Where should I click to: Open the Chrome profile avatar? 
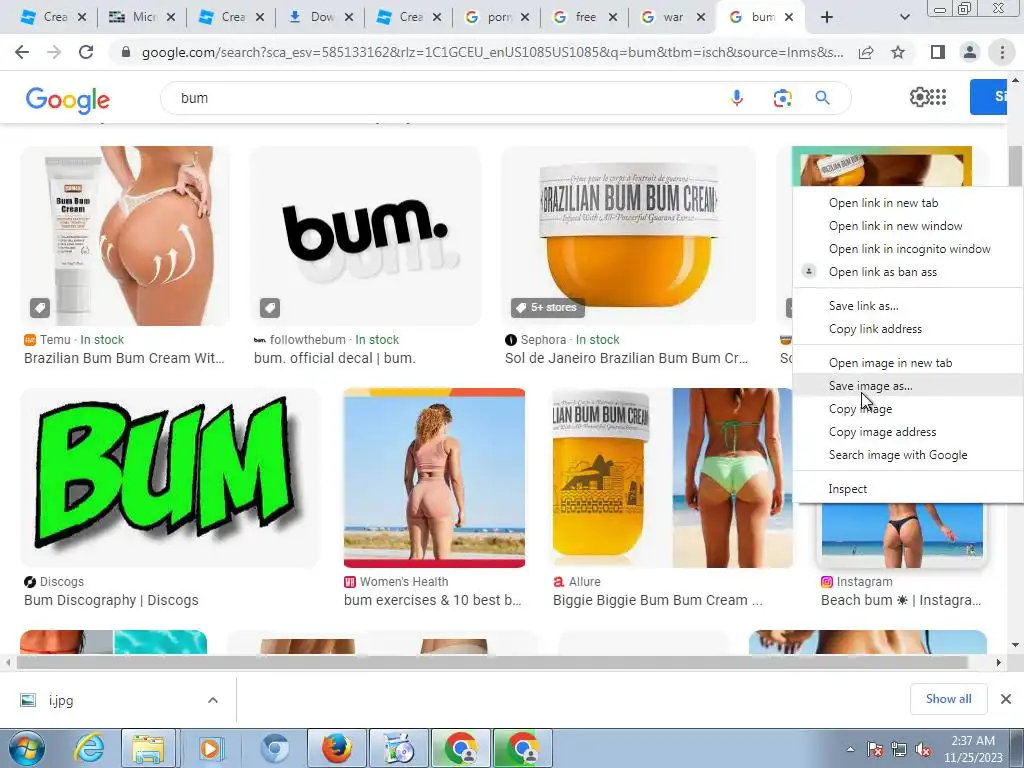pyautogui.click(x=970, y=52)
